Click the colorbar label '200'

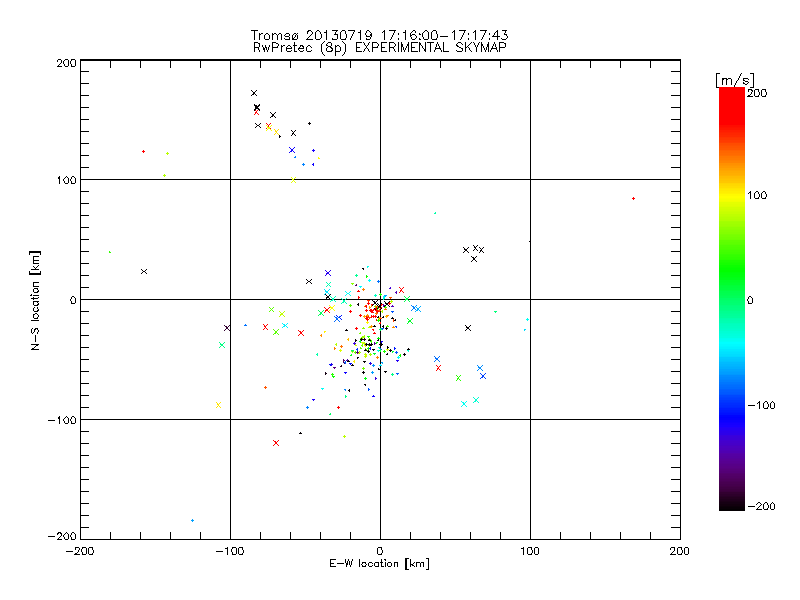click(757, 93)
